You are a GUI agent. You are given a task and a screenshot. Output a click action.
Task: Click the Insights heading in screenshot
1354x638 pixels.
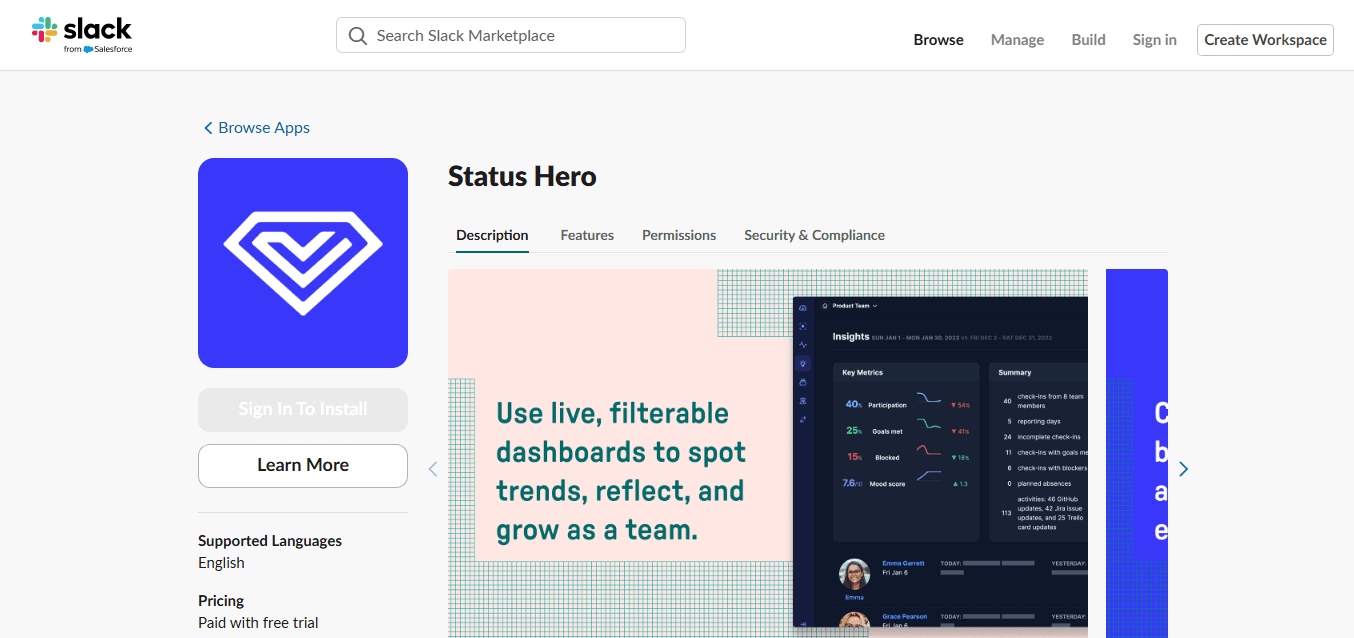tap(851, 337)
